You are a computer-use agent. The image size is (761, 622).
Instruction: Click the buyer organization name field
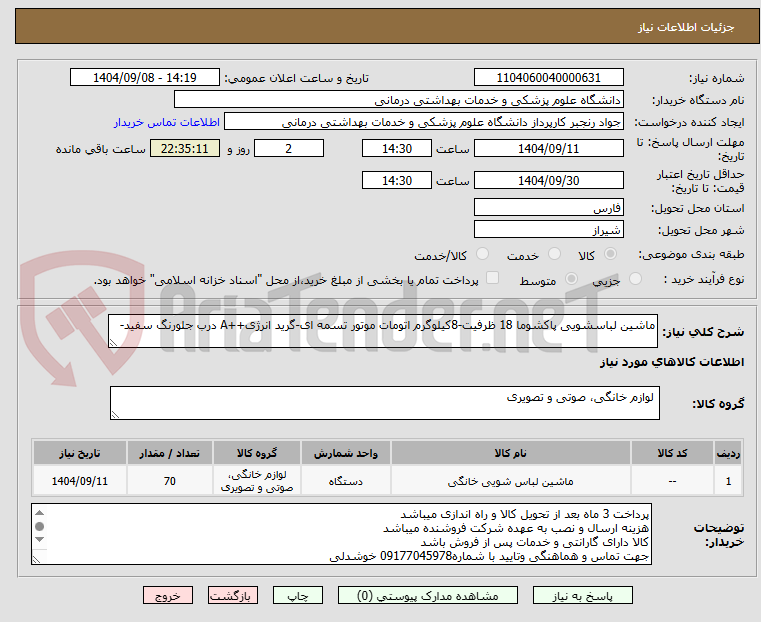[398, 100]
